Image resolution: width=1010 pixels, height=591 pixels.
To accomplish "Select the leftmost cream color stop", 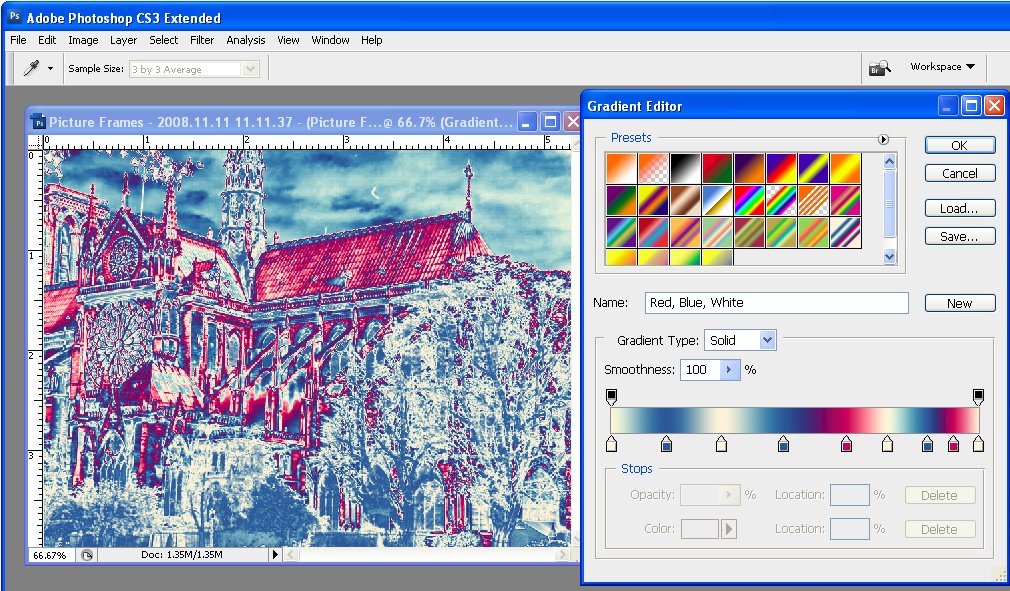I will 612,444.
